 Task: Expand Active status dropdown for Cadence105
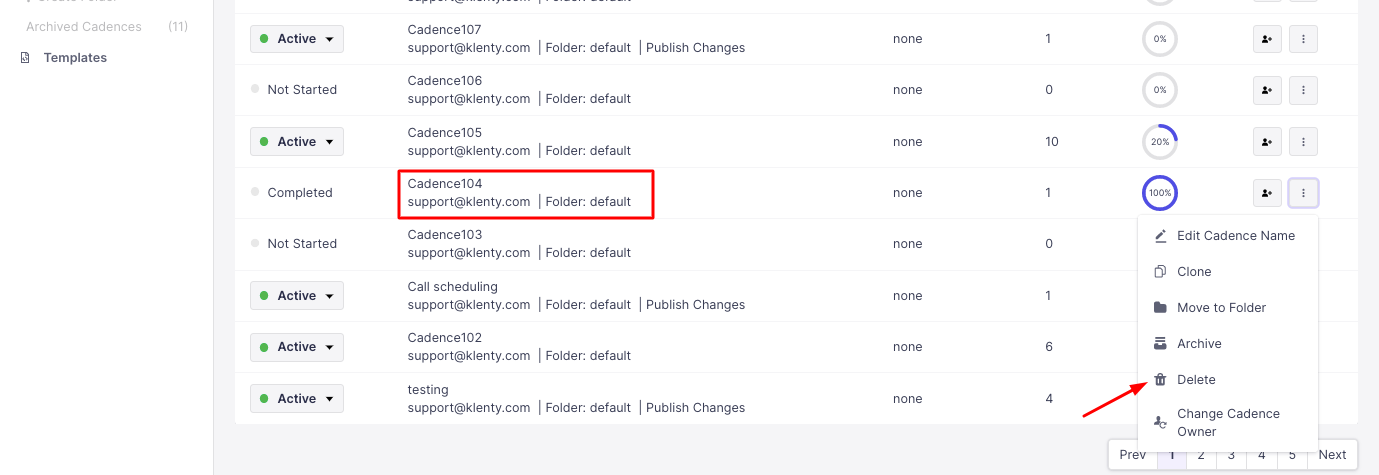[297, 142]
